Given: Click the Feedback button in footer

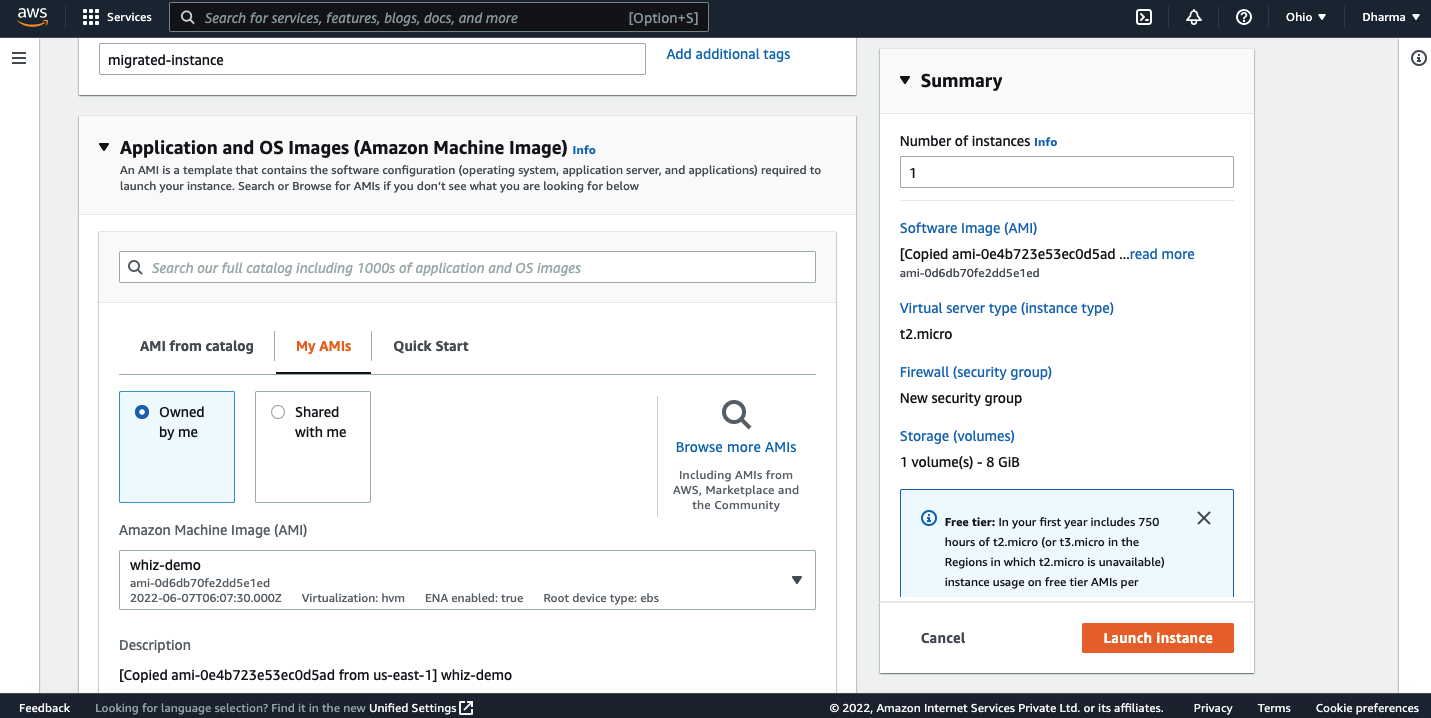Looking at the screenshot, I should 45,708.
